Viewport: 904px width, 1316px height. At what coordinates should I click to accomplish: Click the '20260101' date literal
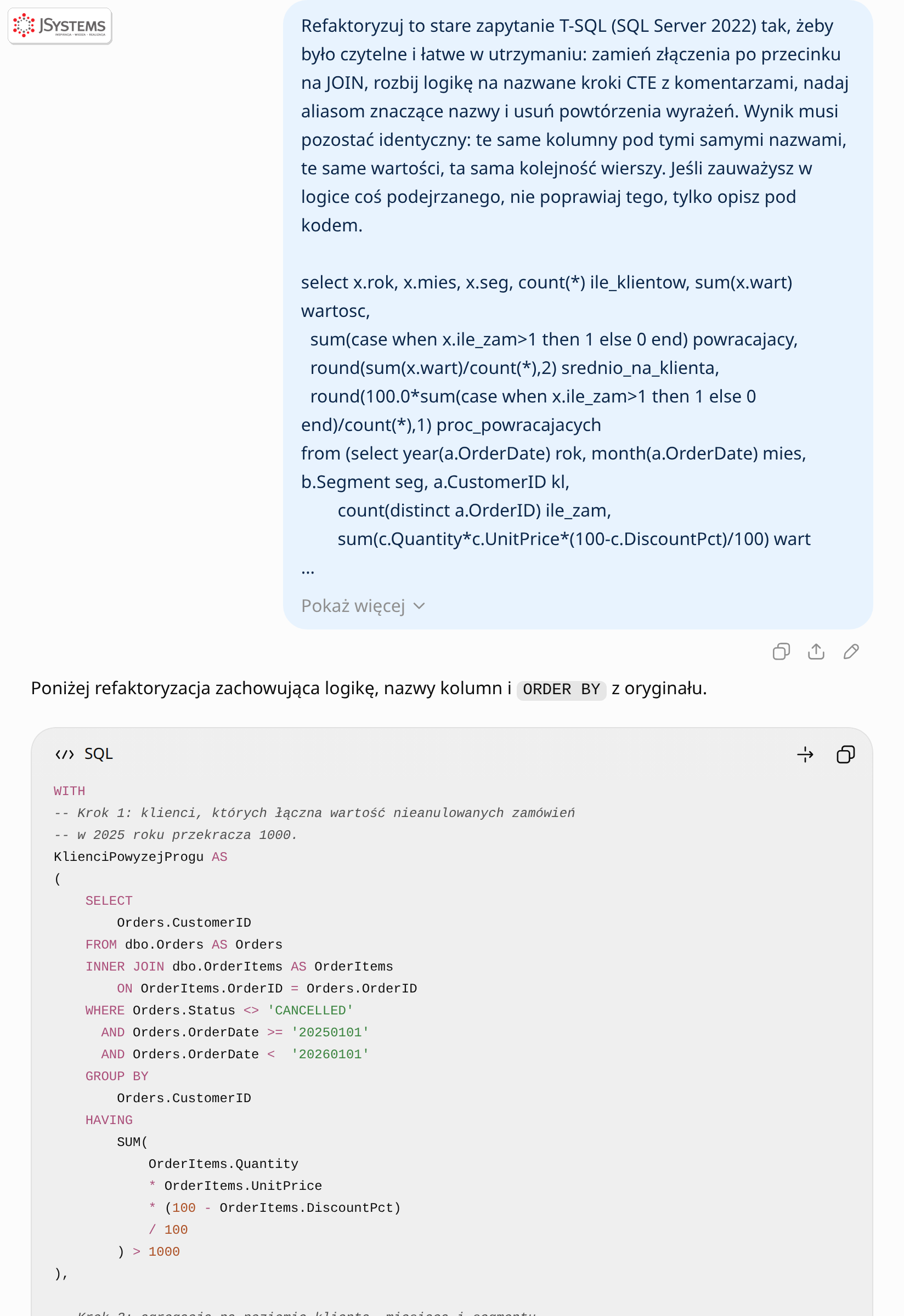point(330,1054)
